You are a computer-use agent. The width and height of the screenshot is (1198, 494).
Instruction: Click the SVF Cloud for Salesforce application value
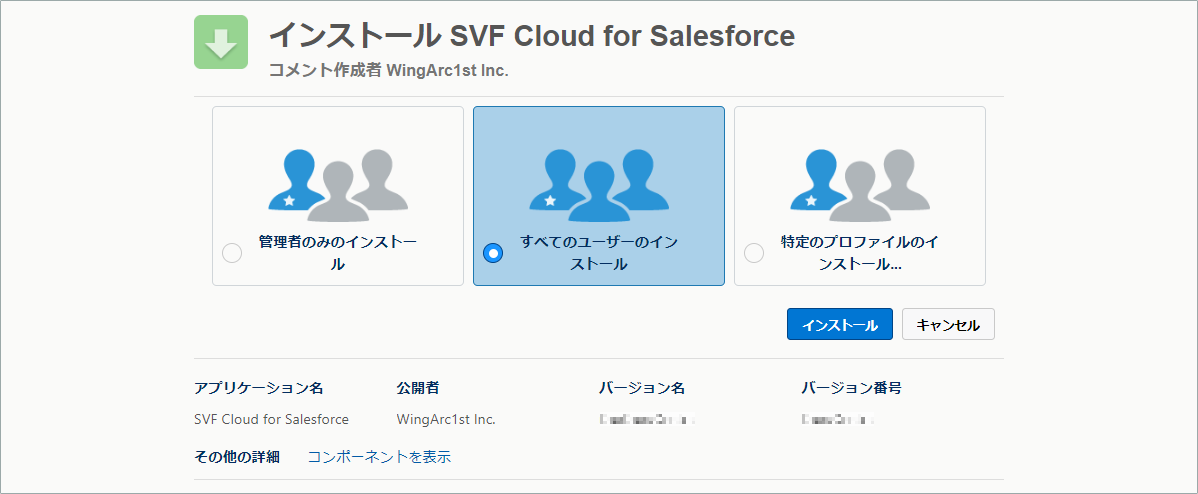(271, 419)
